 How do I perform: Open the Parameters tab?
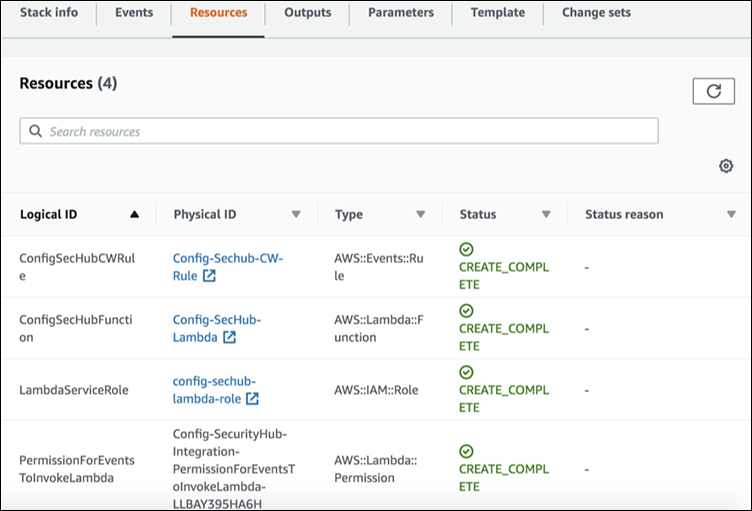(401, 12)
